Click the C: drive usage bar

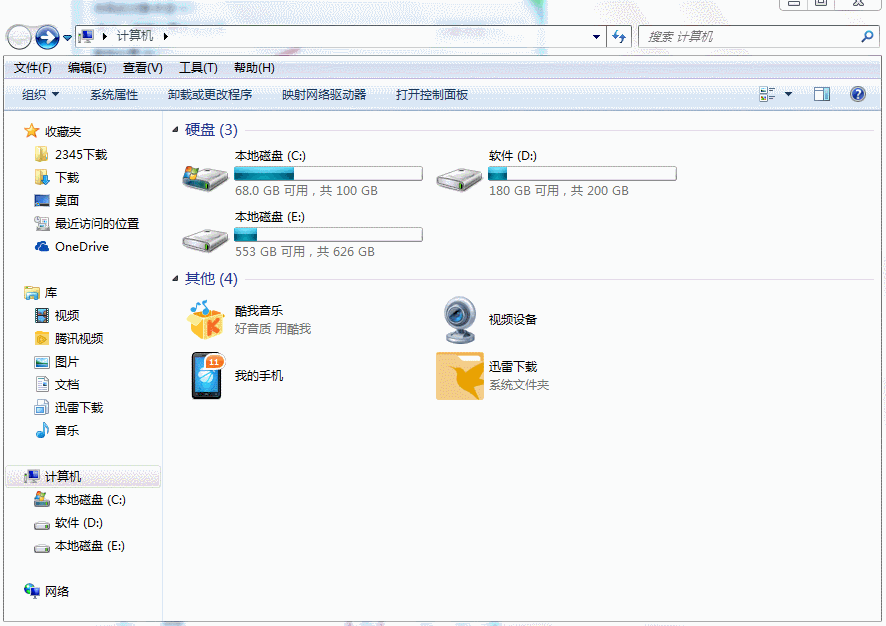click(328, 173)
